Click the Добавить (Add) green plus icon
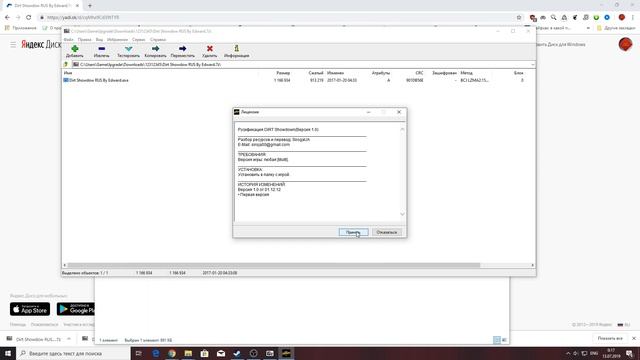 (75, 49)
